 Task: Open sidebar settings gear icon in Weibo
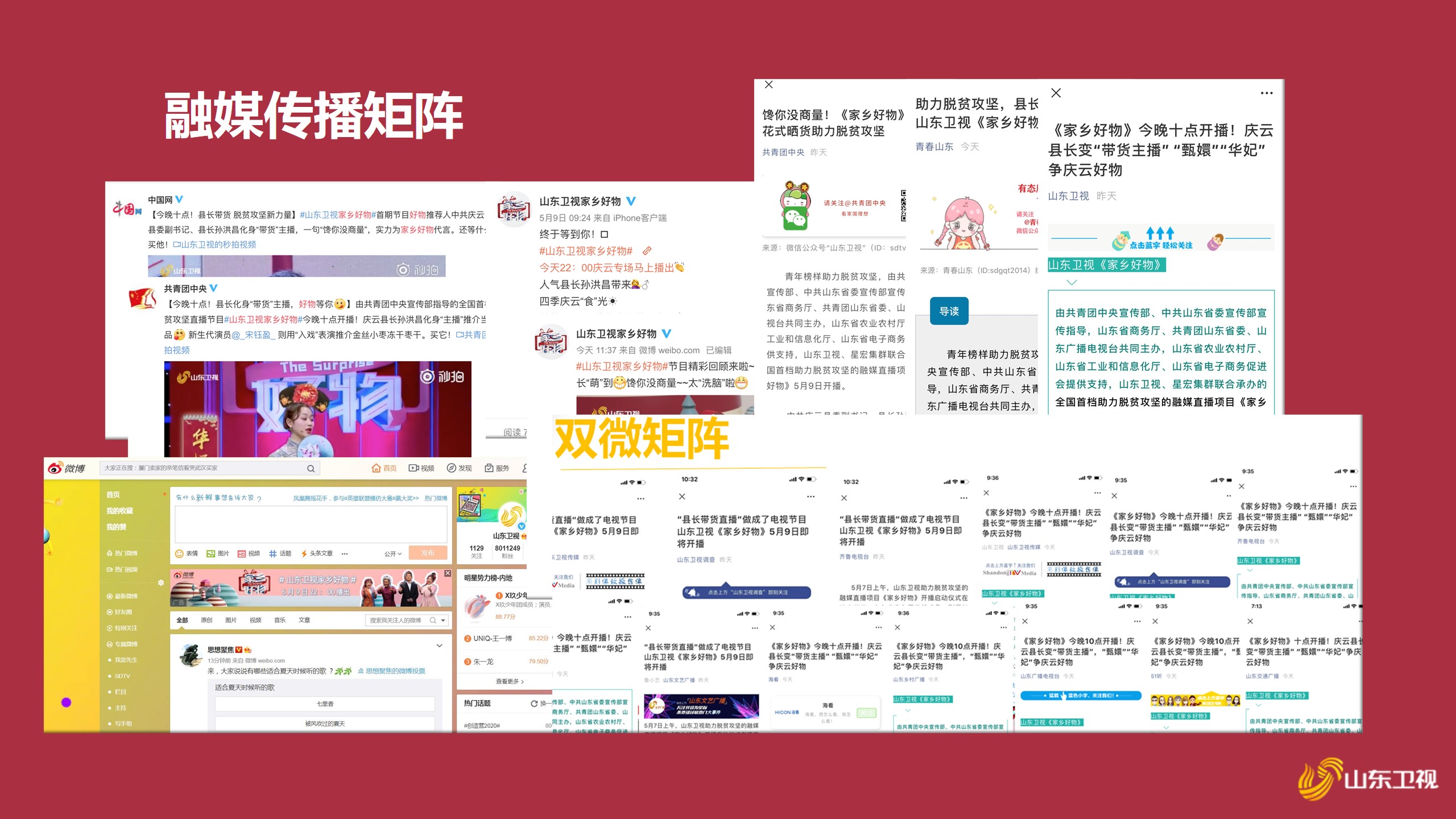pos(161,582)
